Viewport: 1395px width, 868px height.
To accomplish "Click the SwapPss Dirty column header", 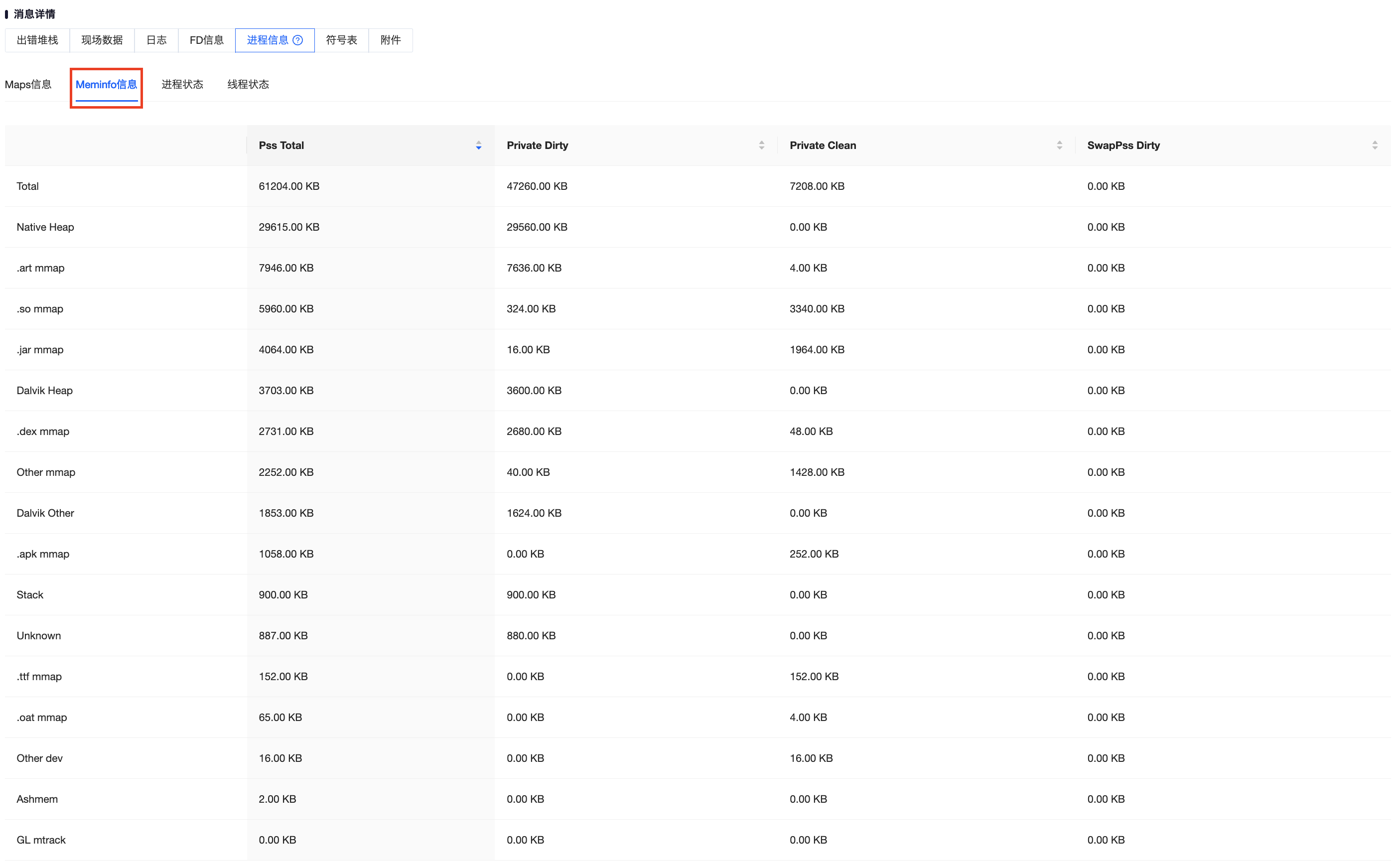I will tap(1233, 146).
